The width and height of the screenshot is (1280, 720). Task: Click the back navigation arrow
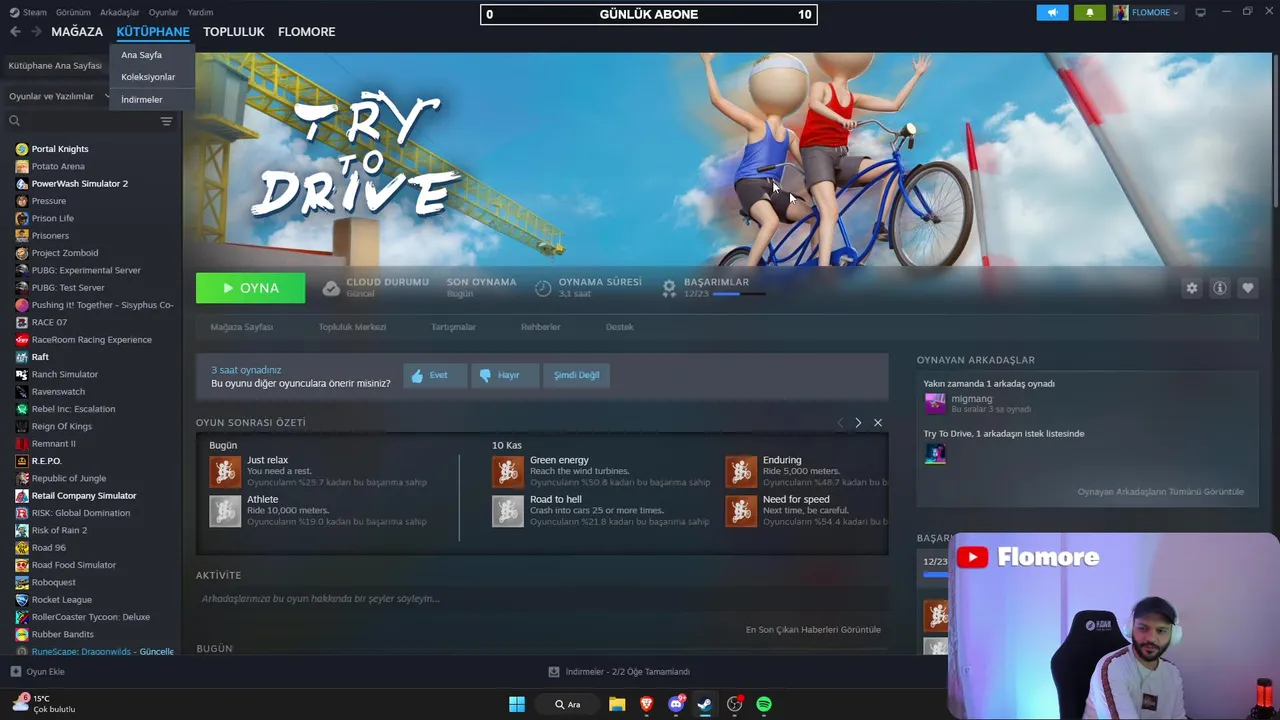coord(15,32)
